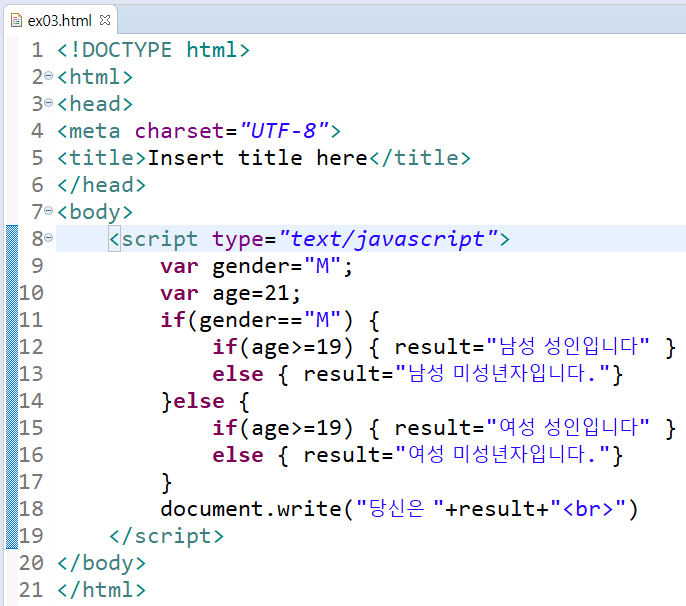Viewport: 686px width, 606px height.
Task: Click the if(age>=19) condition on line 15
Action: click(x=283, y=428)
